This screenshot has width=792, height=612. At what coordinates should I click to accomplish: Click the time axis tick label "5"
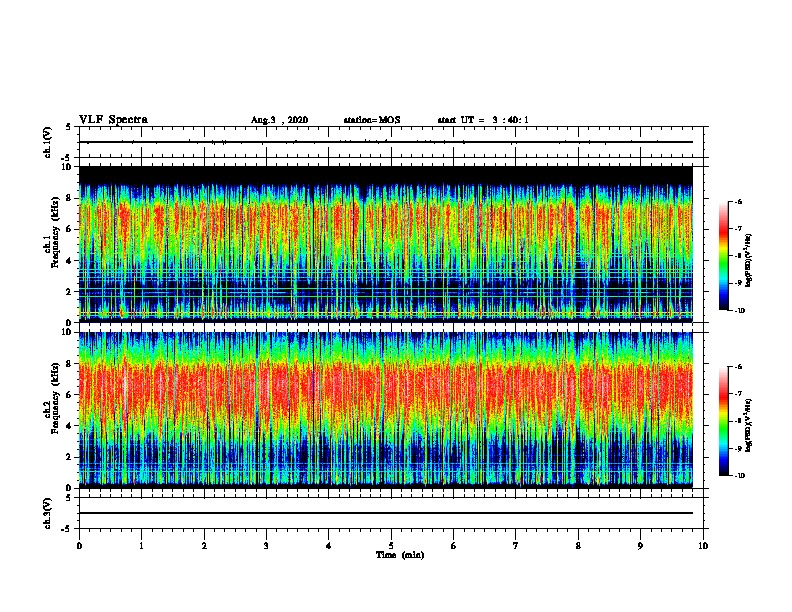(x=391, y=546)
